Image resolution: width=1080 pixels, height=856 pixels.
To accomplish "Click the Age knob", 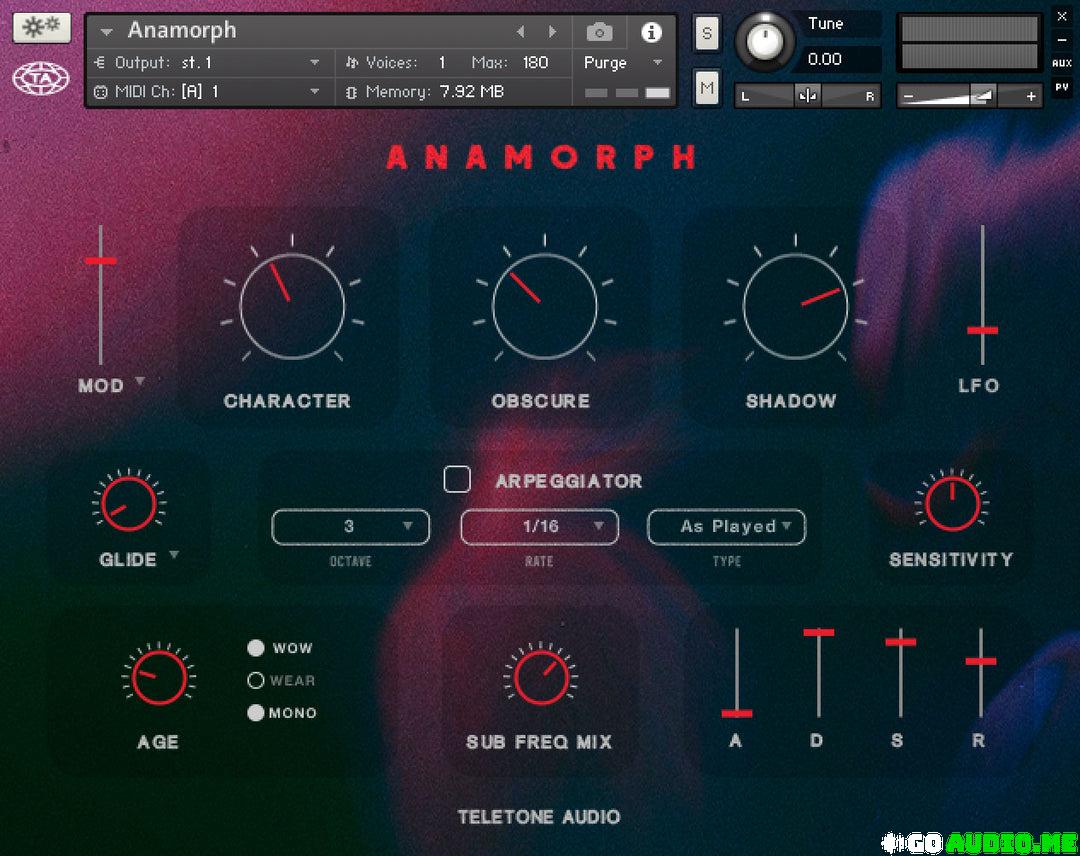I will click(x=159, y=678).
